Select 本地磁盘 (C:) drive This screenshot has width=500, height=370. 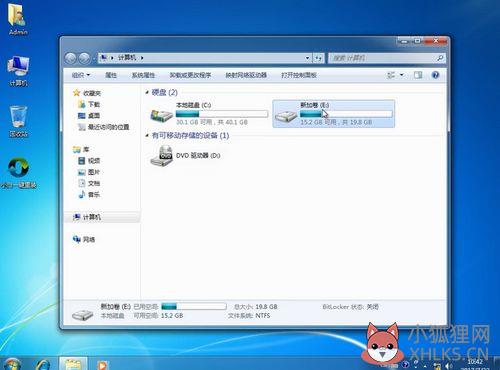point(209,114)
